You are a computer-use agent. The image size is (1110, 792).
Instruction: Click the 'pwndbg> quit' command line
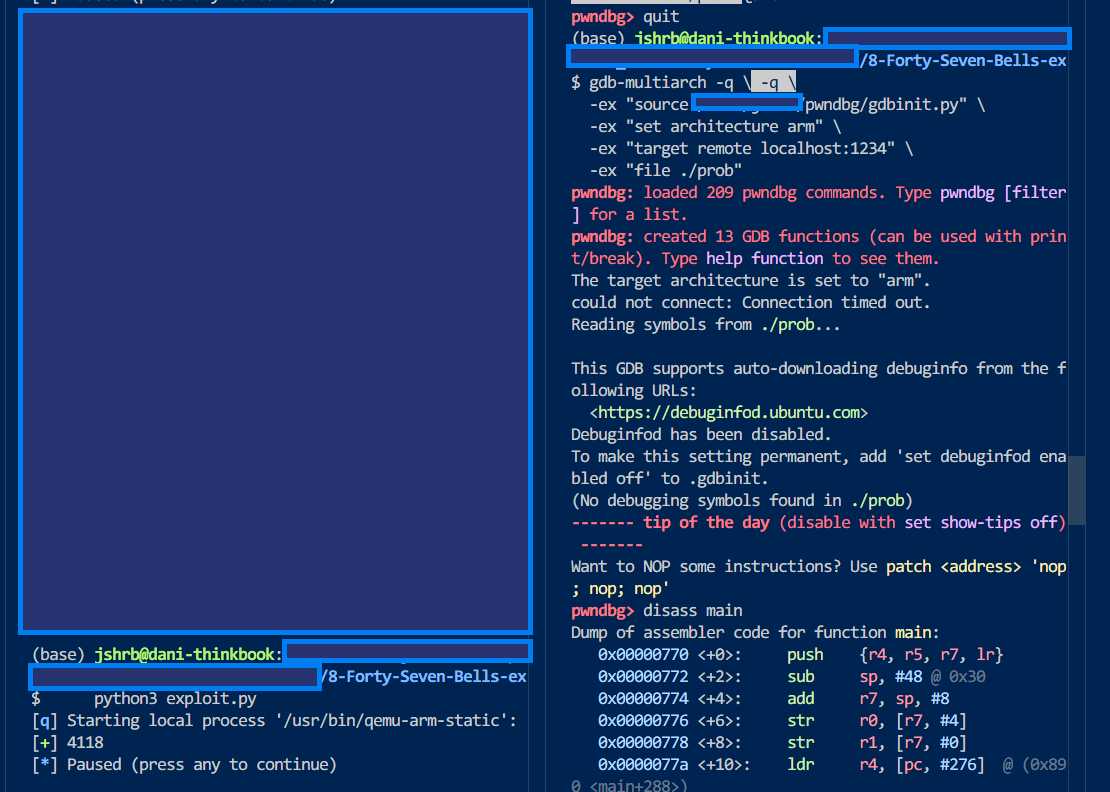click(625, 16)
